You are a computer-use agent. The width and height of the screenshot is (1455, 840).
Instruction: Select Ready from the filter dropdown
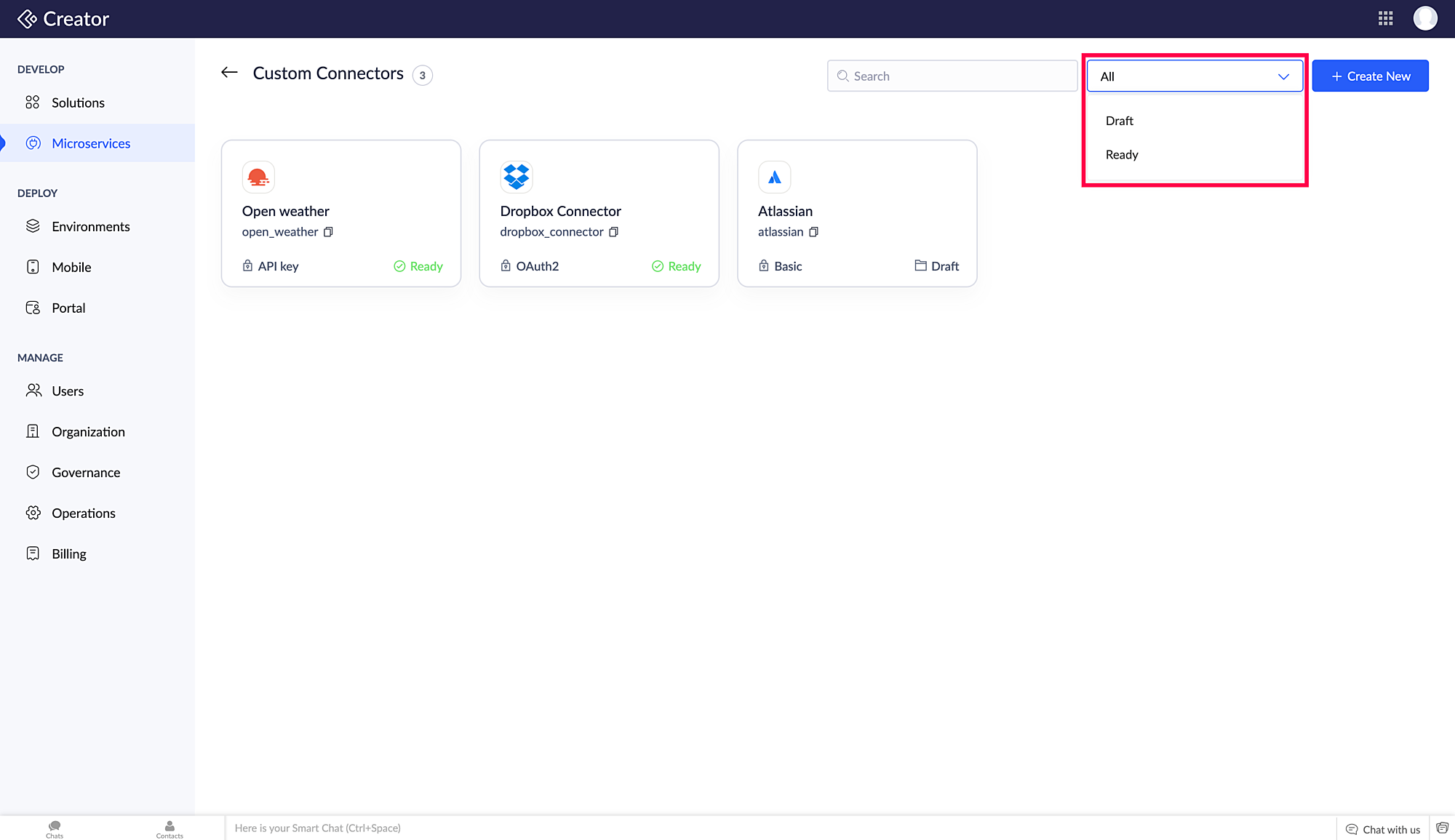pyautogui.click(x=1122, y=155)
